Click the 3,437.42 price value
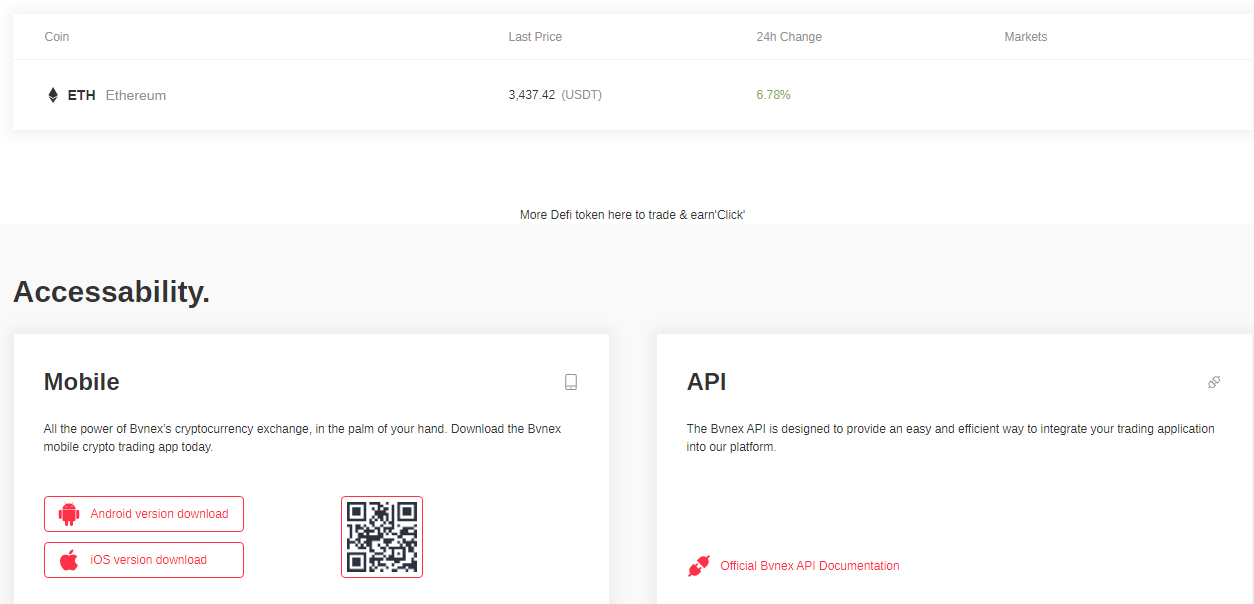 point(532,95)
